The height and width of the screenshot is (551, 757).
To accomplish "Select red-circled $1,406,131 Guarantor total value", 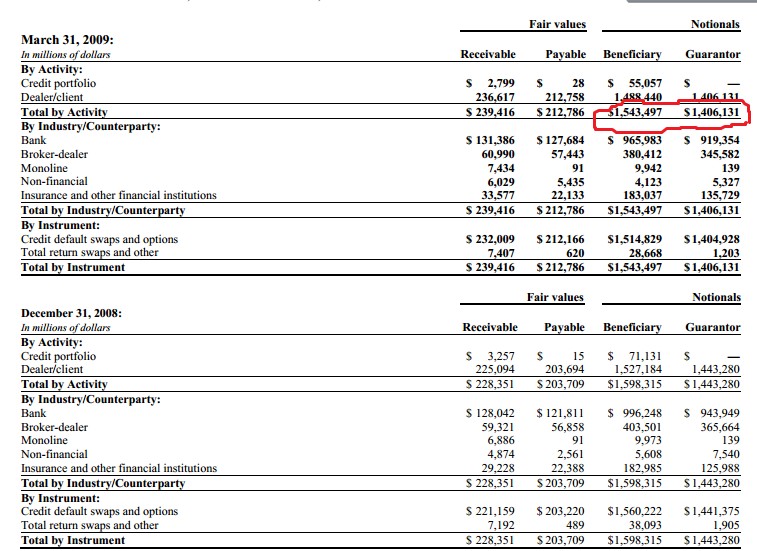I will pyautogui.click(x=711, y=113).
